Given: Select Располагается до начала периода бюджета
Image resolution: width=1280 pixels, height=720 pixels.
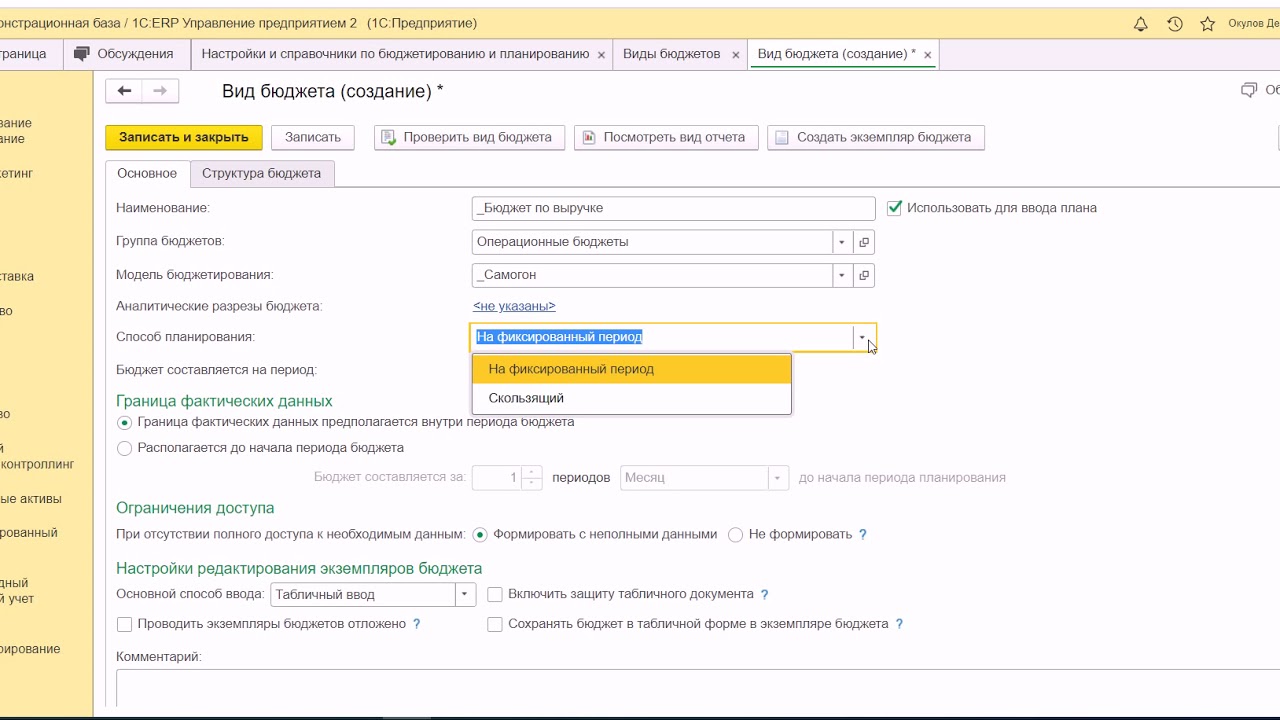Looking at the screenshot, I should coord(125,449).
